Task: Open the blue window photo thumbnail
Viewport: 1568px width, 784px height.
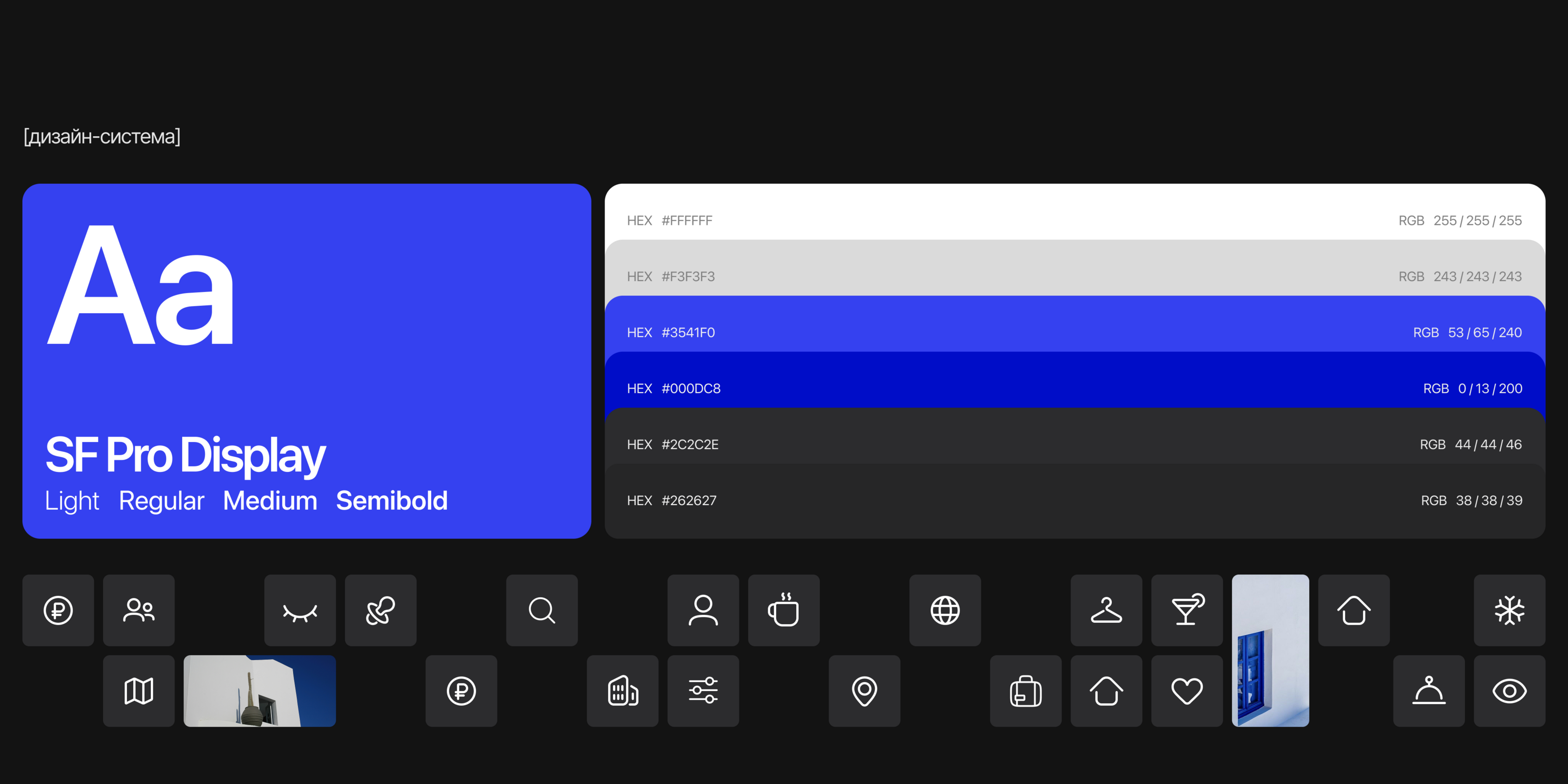Action: [x=1271, y=650]
